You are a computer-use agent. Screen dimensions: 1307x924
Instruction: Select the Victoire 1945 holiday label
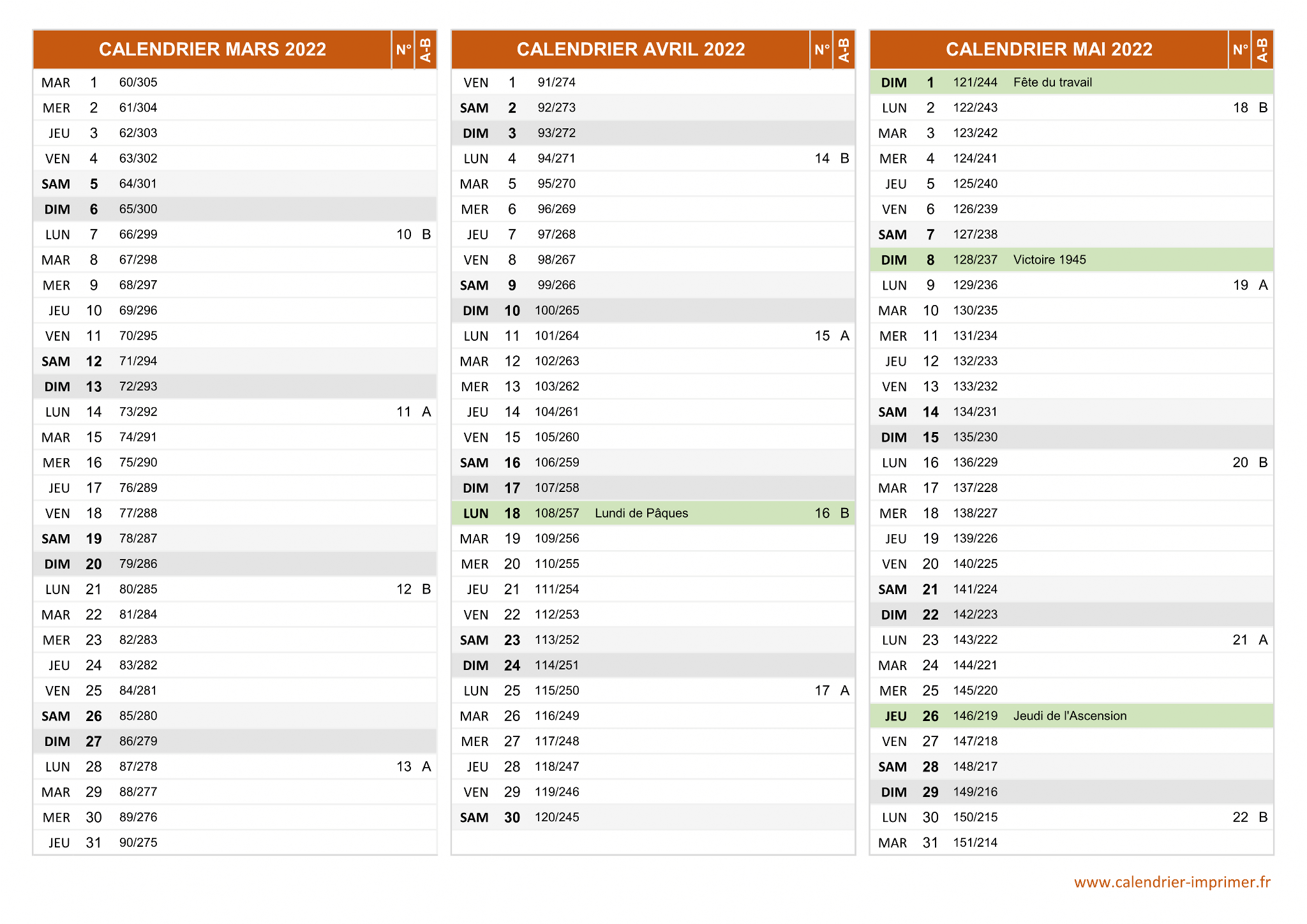point(1049,260)
